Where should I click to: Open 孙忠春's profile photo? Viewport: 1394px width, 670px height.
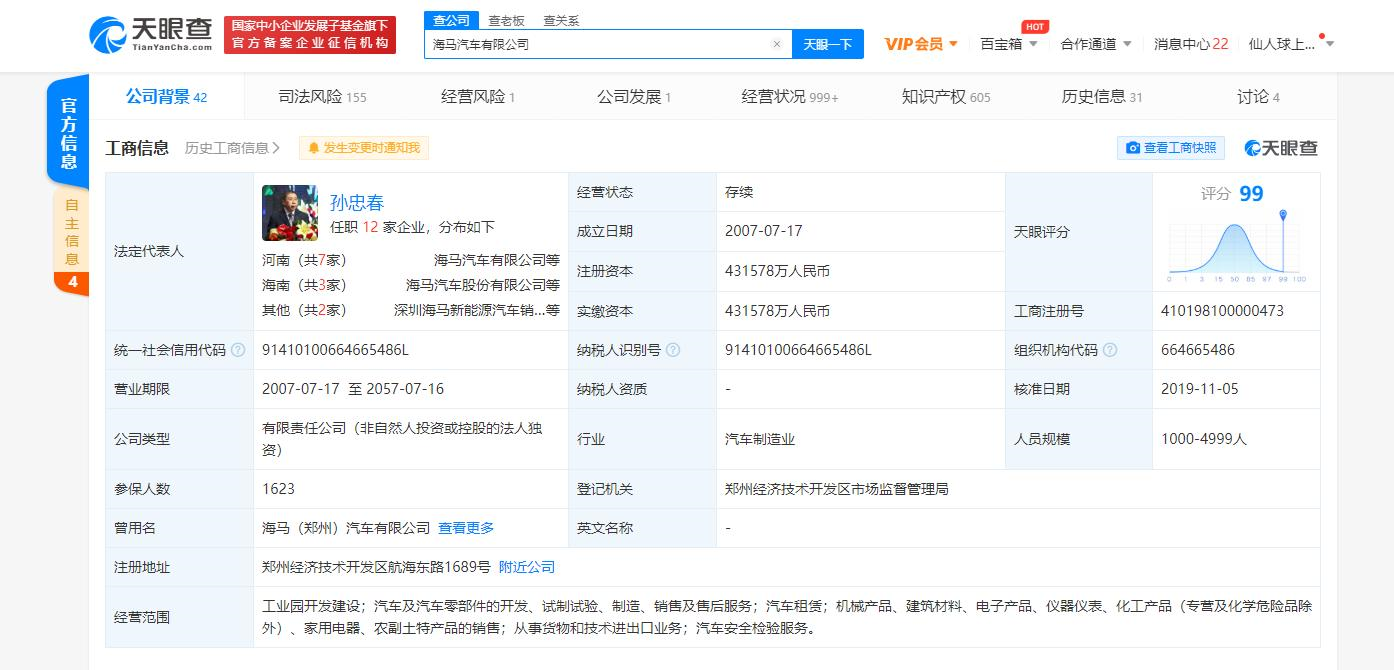290,213
